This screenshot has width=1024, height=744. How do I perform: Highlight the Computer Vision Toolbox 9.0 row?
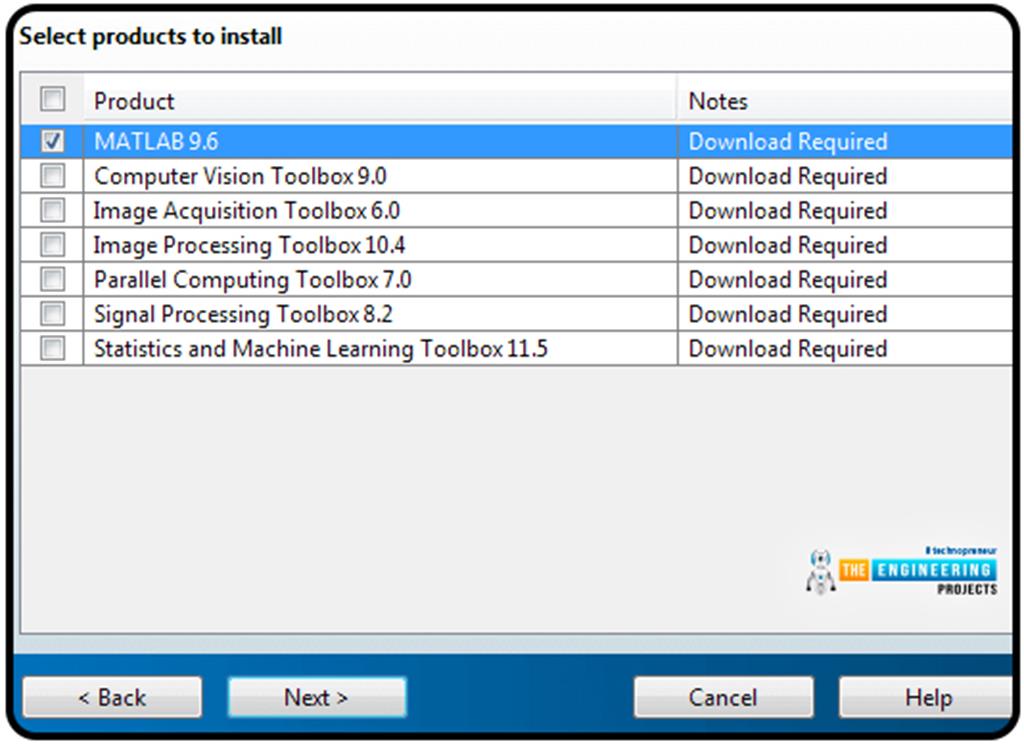(x=240, y=177)
